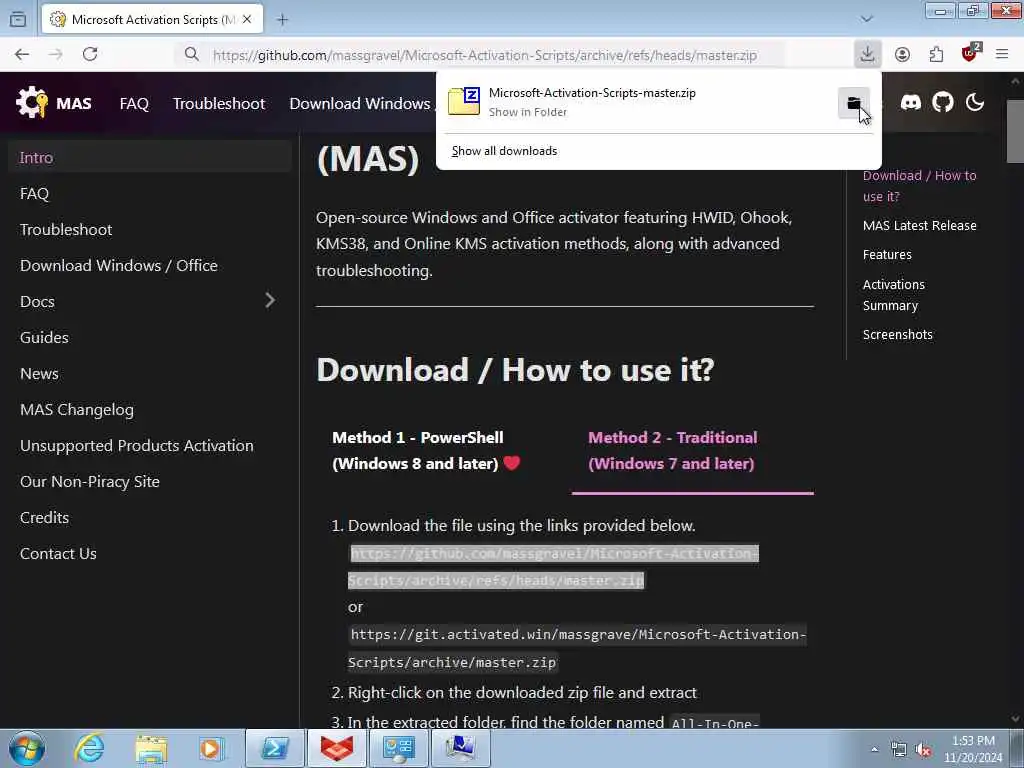Open Windows Explorer from taskbar
Screen dimensions: 1024x768
151,748
